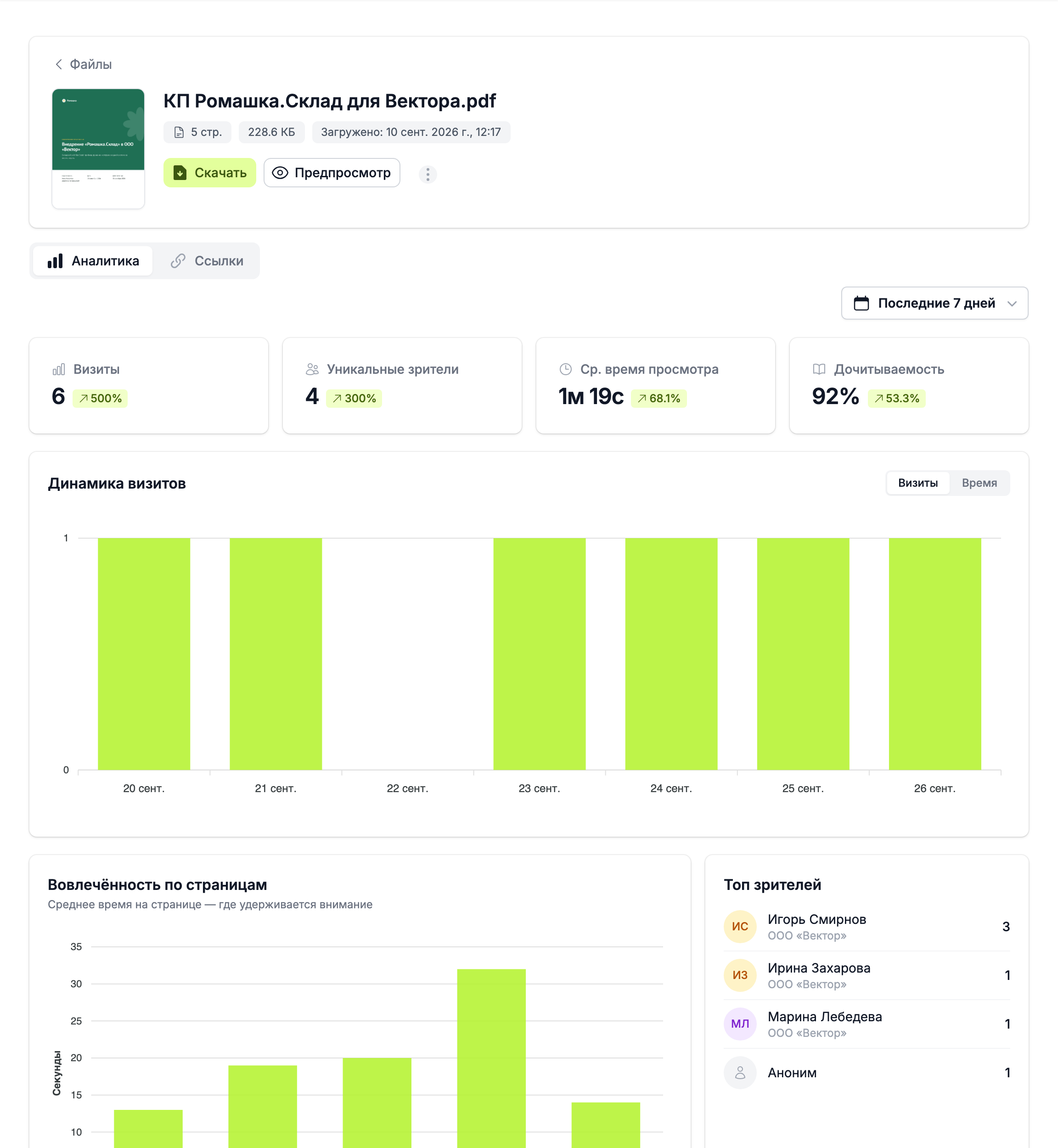Screen dimensions: 1058x1148
Task: Click the file title КП Ромашка.Склад для Вектора.pdf
Action: 330,101
